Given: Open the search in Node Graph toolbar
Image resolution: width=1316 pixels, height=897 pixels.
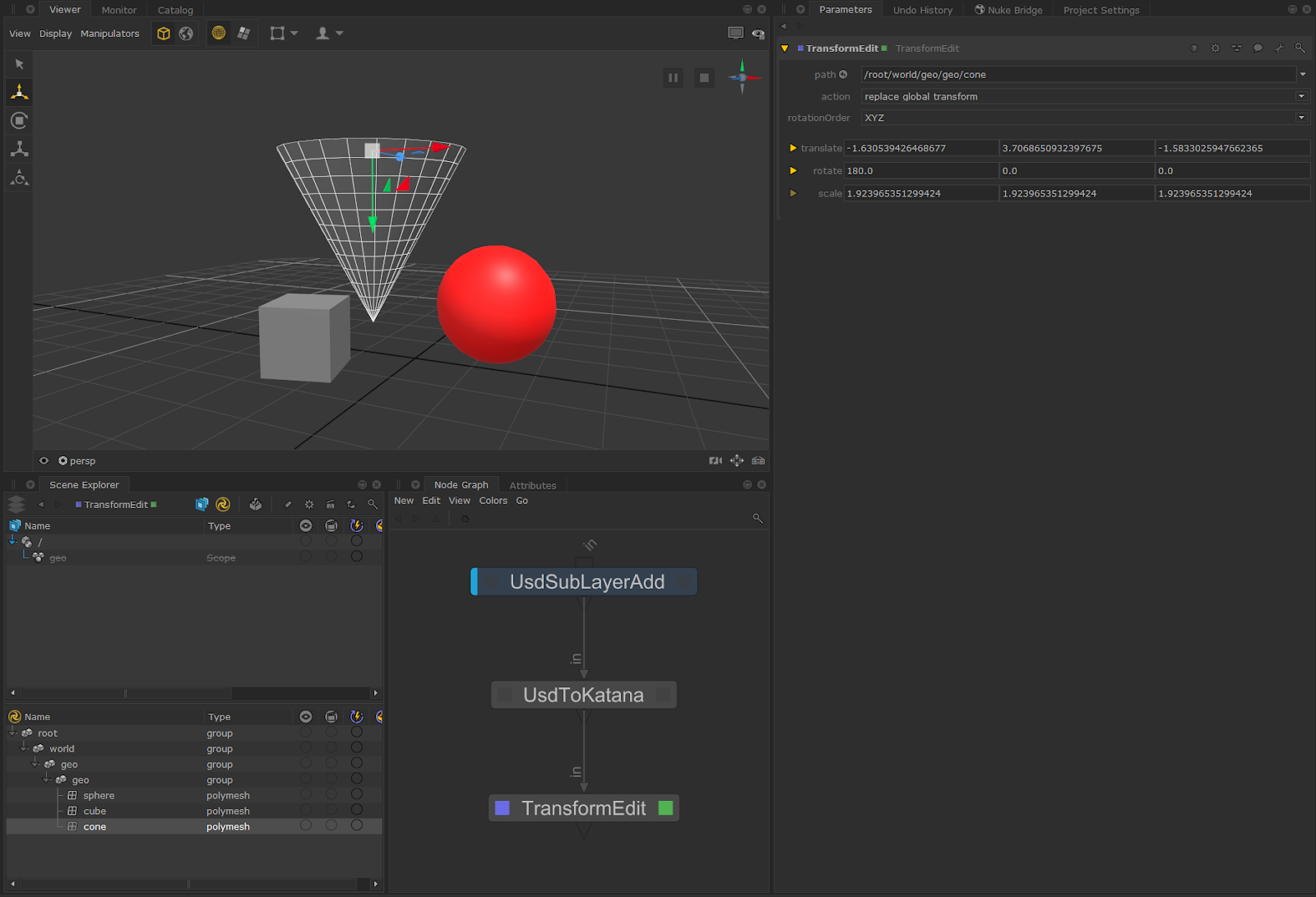Looking at the screenshot, I should coord(758,518).
